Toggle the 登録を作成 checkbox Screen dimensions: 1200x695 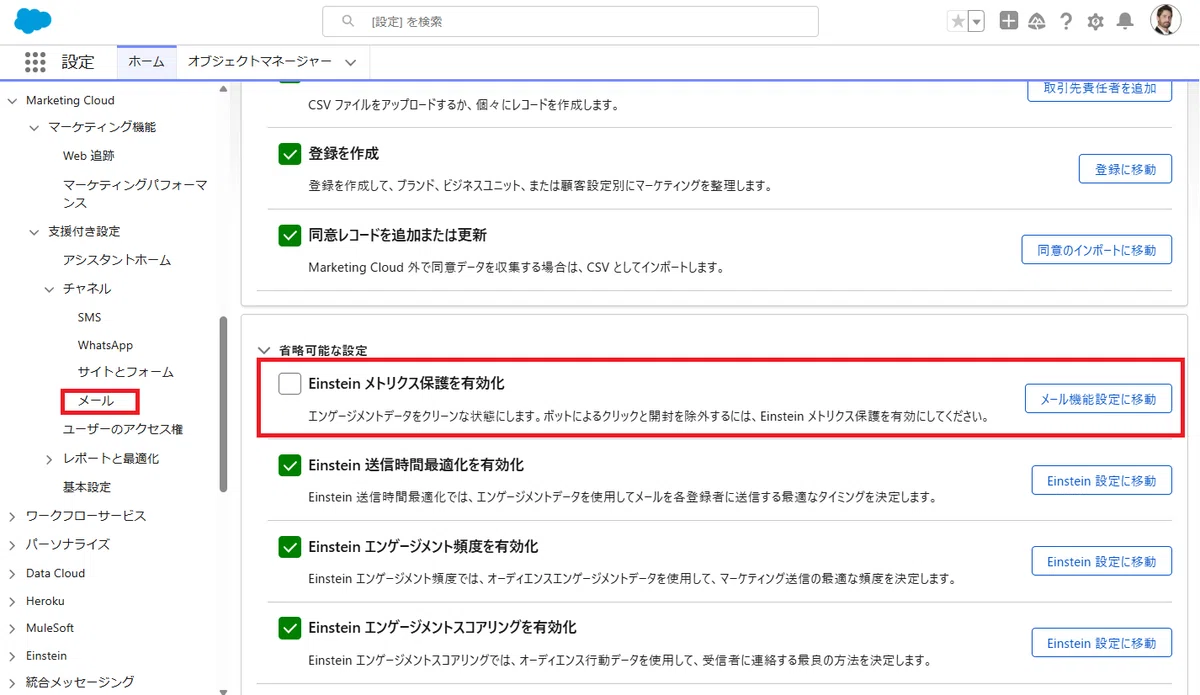[290, 154]
